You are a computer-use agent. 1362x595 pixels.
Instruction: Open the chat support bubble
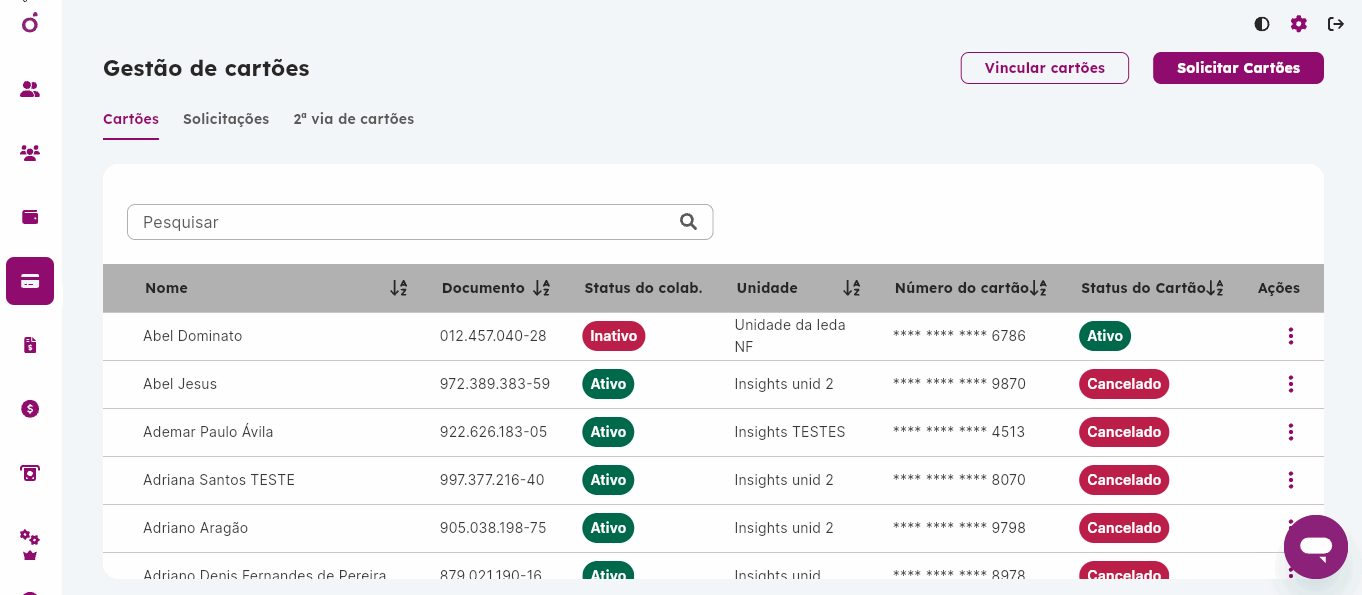pos(1316,547)
